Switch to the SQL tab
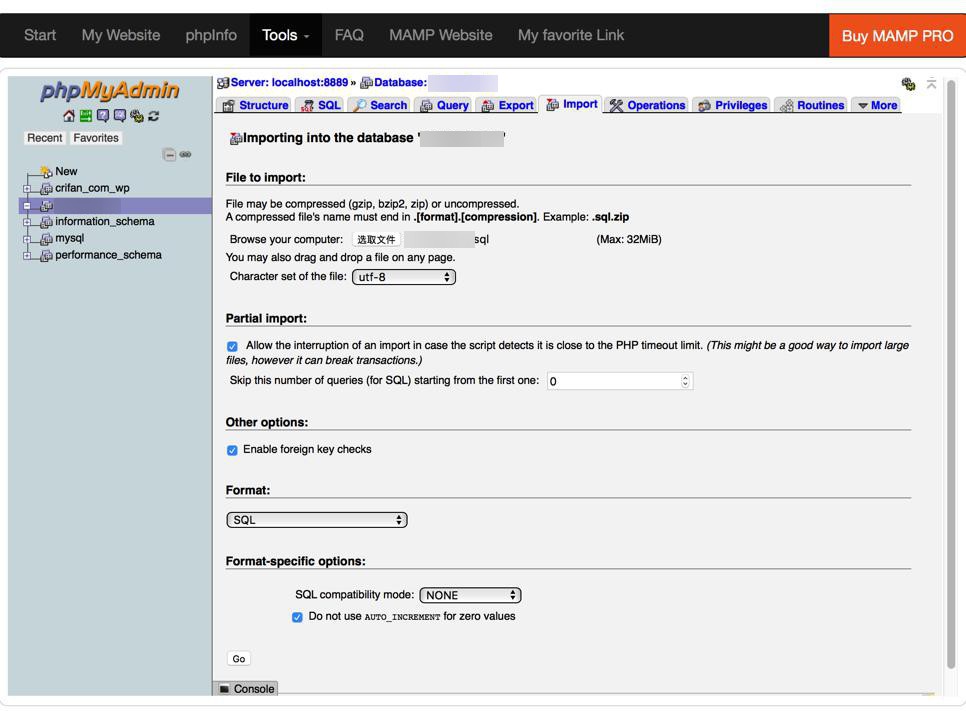The image size is (966, 711). (320, 105)
